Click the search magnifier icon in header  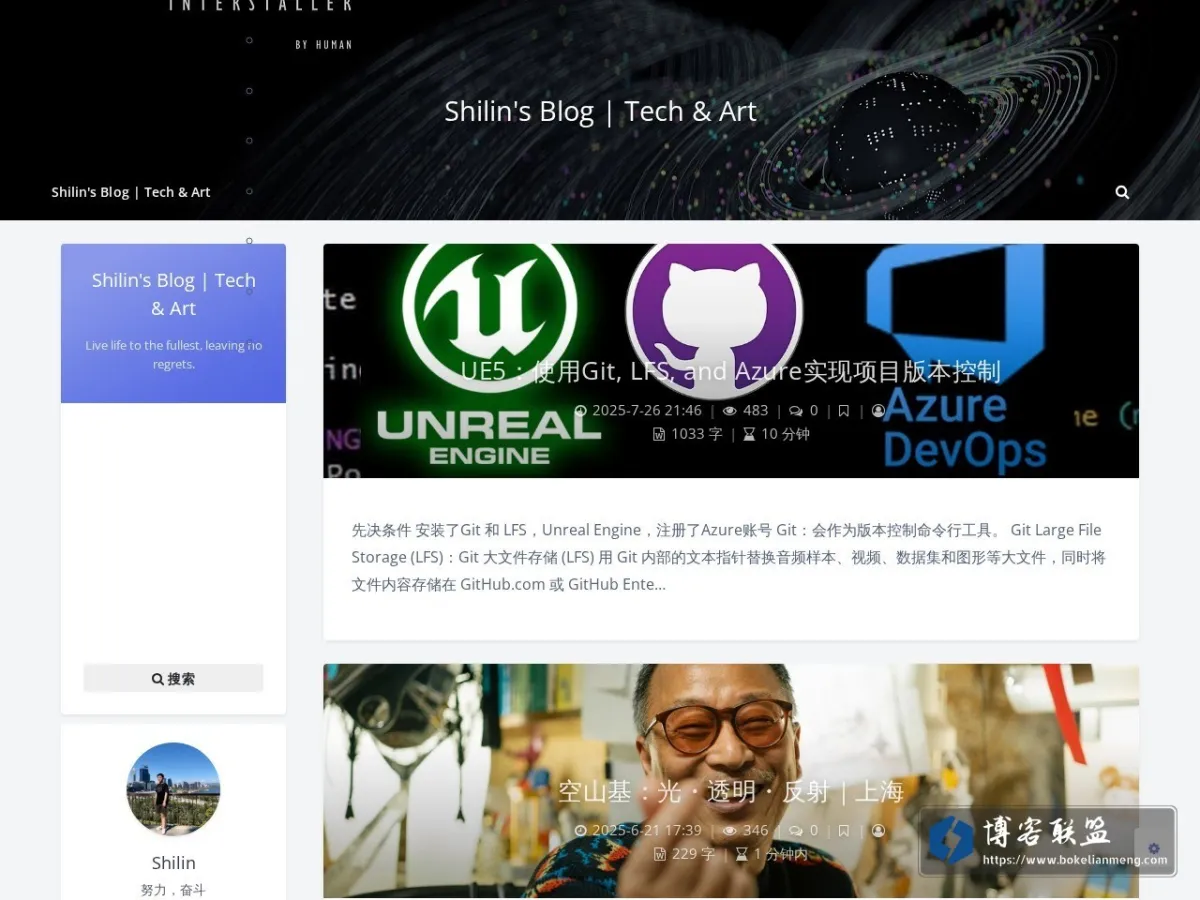click(x=1122, y=192)
